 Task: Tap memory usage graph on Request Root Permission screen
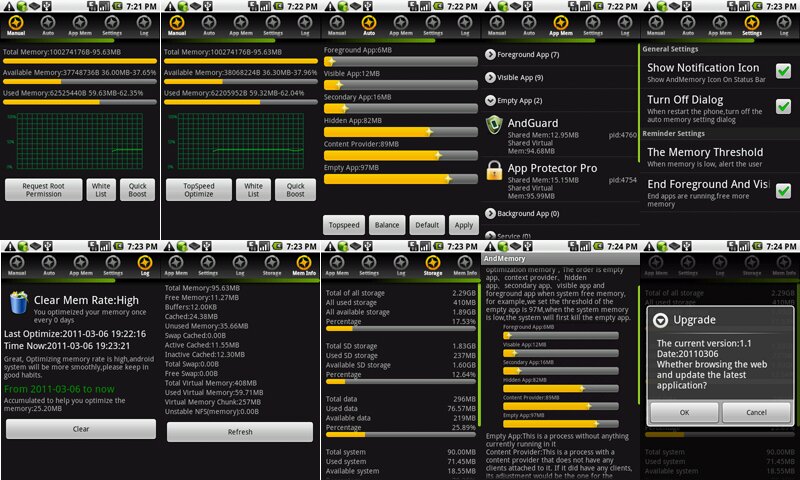(x=80, y=141)
